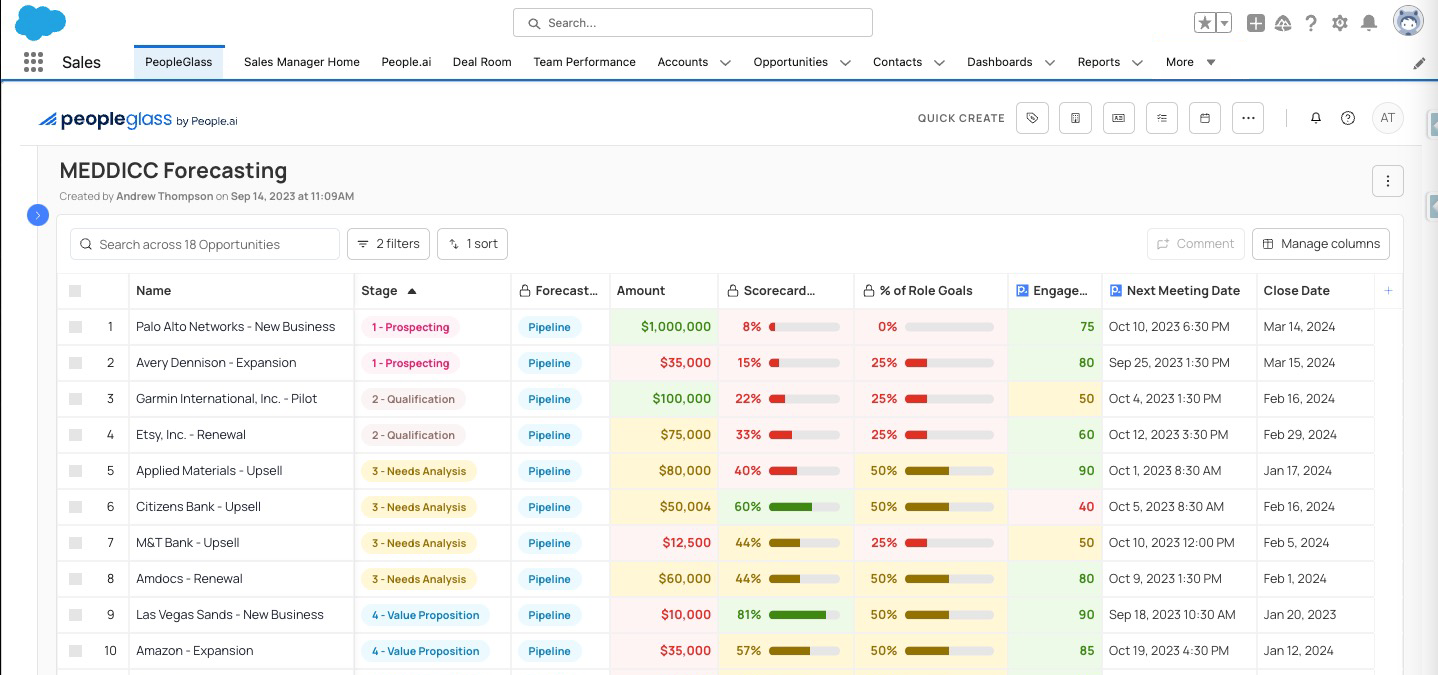The width and height of the screenshot is (1438, 675).
Task: Select the Avery Dennison row checkbox
Action: click(x=75, y=363)
